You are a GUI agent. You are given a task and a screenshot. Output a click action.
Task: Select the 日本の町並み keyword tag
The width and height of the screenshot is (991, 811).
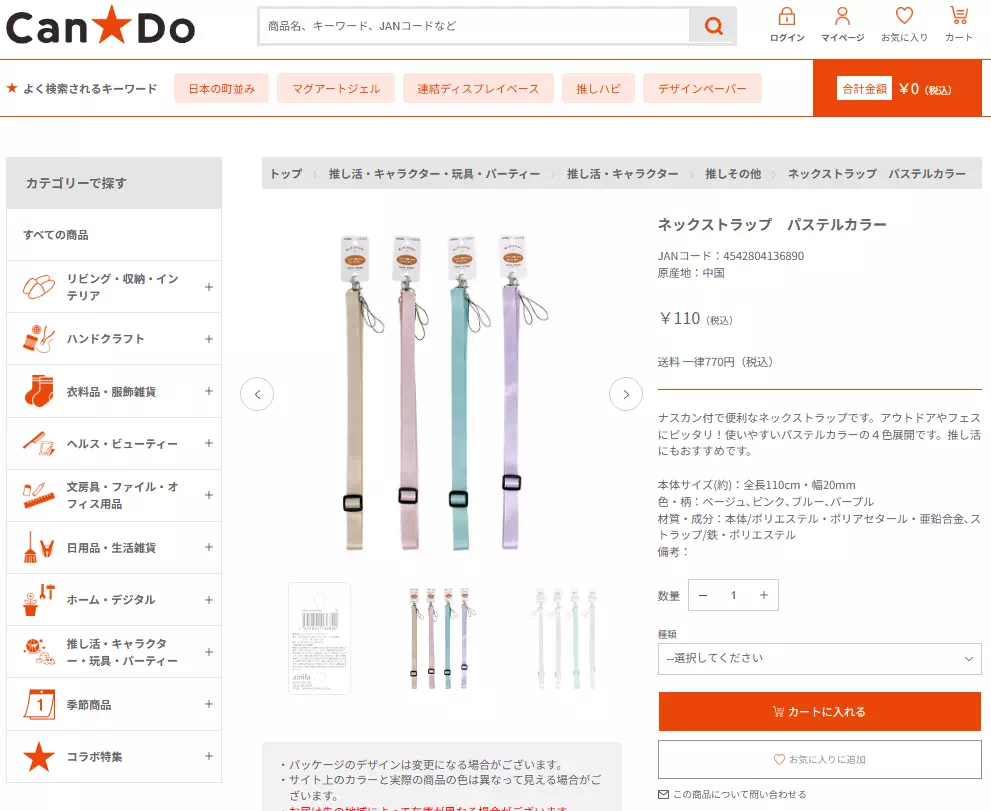pyautogui.click(x=221, y=89)
